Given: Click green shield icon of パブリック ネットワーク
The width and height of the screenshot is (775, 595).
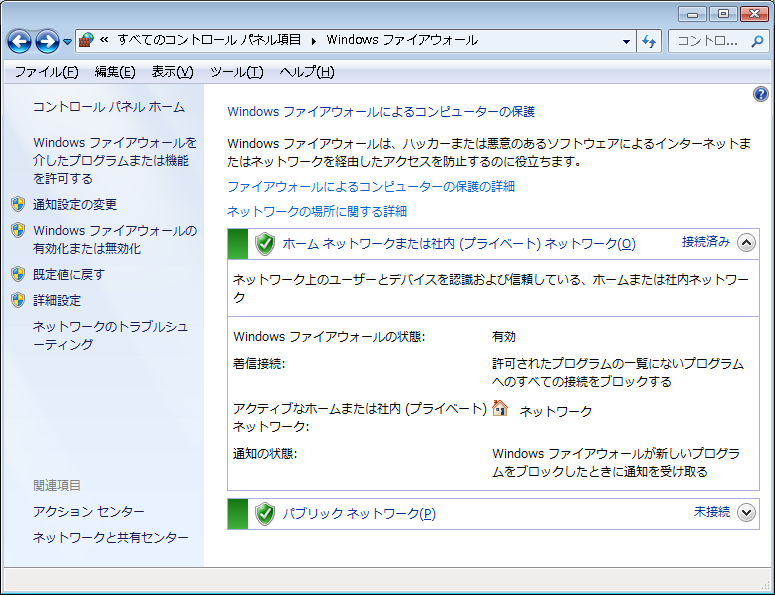Looking at the screenshot, I should tap(265, 514).
